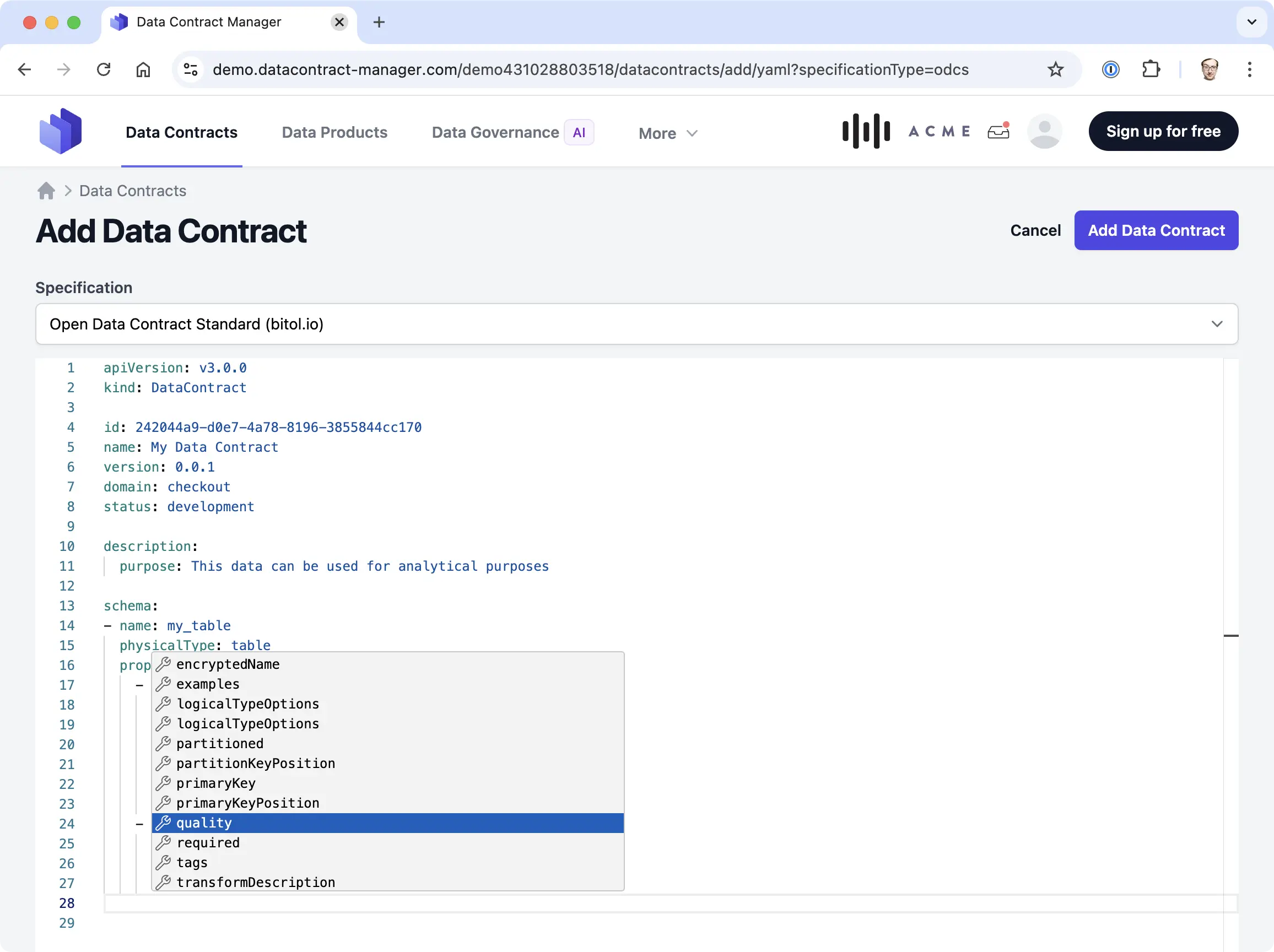Viewport: 1274px width, 952px height.
Task: Expand the More navigation menu
Action: (x=667, y=132)
